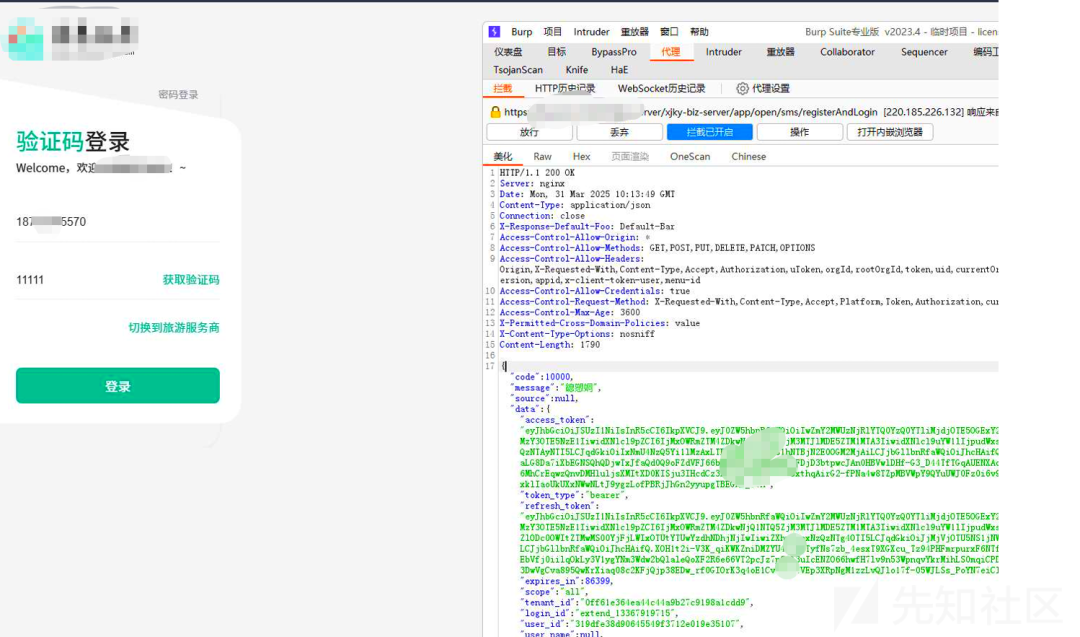Click 打开内嵌浏览器 button
Screen dimensions: 1080x637
[x=889, y=132]
